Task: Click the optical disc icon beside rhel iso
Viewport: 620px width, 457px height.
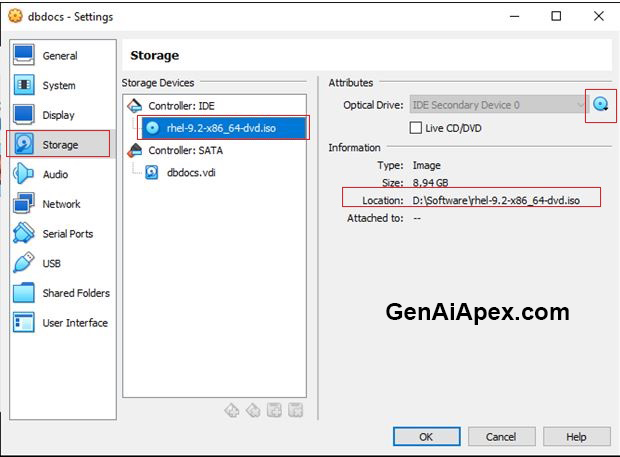Action: pyautogui.click(x=152, y=128)
